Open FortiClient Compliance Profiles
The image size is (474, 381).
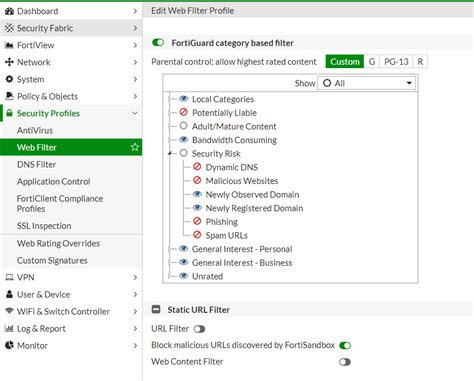(71, 203)
